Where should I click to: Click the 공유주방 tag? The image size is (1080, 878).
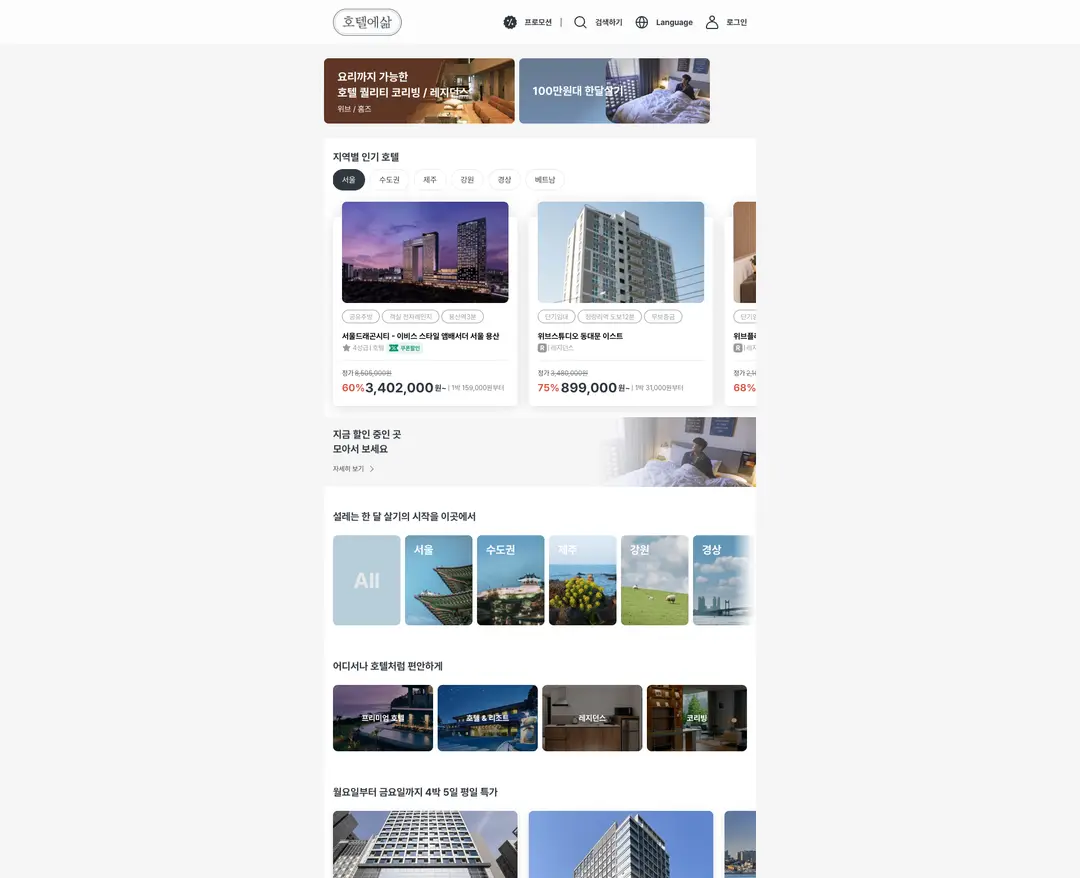click(361, 317)
